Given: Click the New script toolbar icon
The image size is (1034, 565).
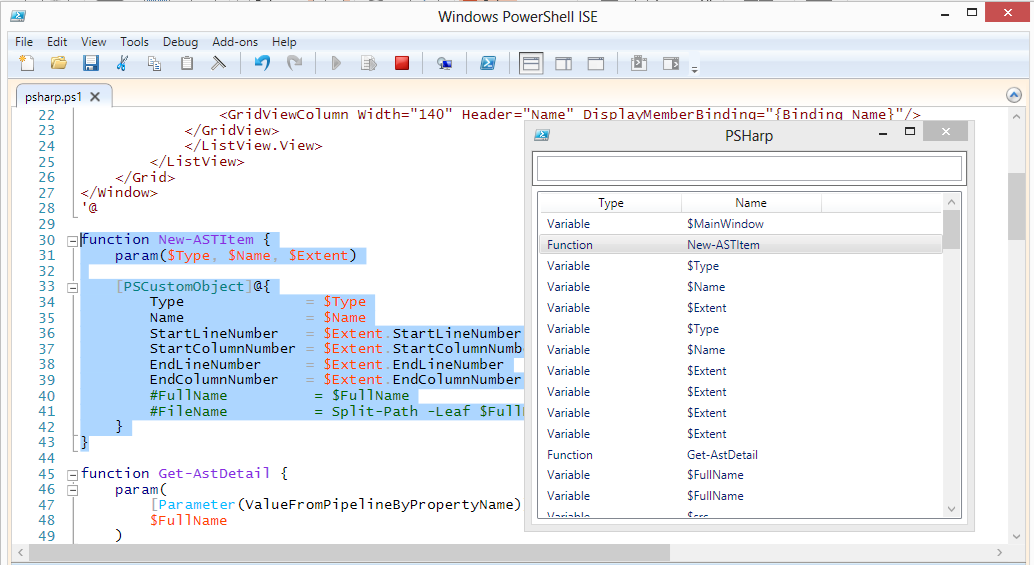Looking at the screenshot, I should (26, 63).
